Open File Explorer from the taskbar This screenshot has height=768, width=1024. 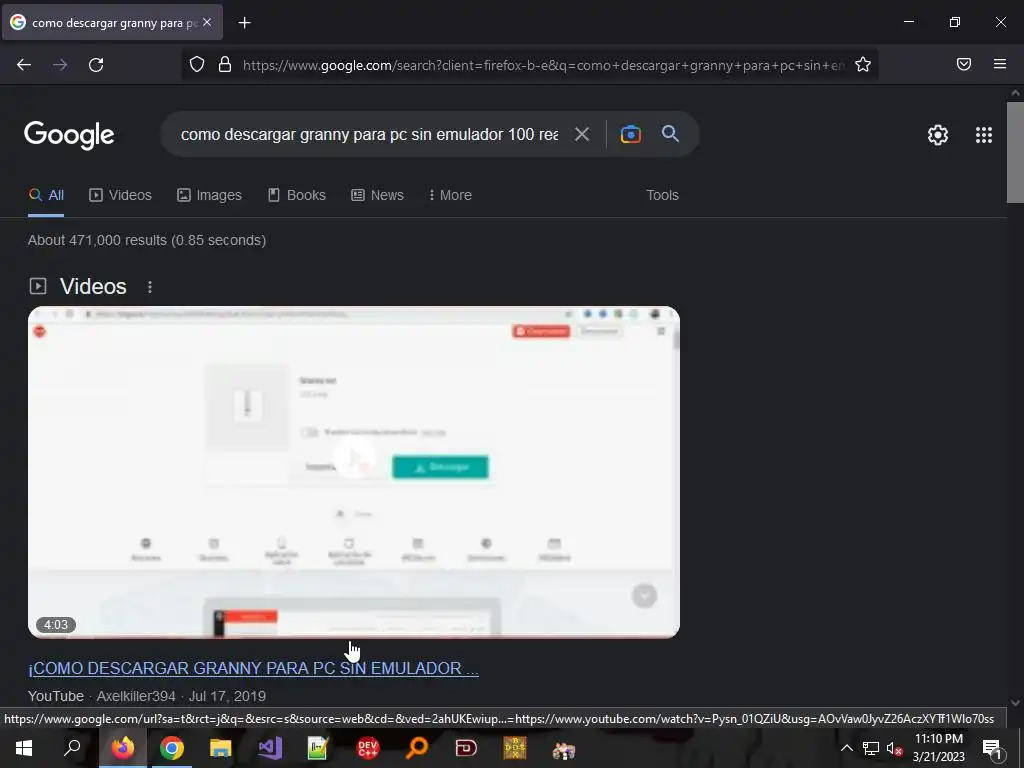tap(221, 748)
